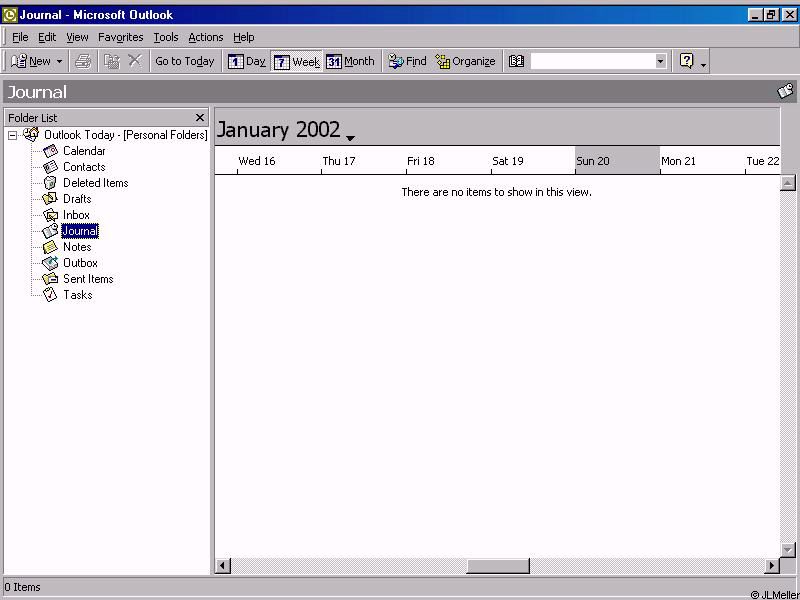The image size is (800, 600).
Task: Click the Deleted Items folder icon
Action: (x=50, y=183)
